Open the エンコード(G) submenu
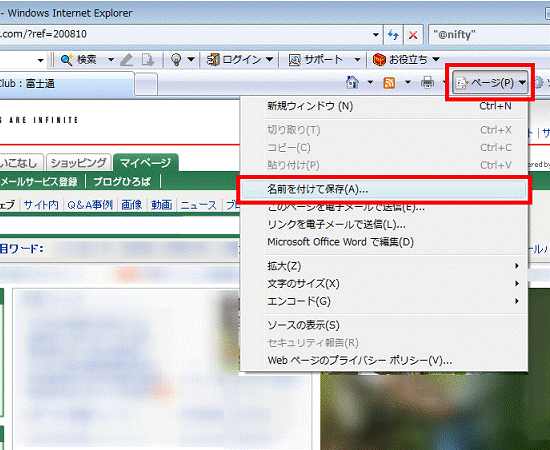Screen dimensions: 550x450 click(x=384, y=301)
